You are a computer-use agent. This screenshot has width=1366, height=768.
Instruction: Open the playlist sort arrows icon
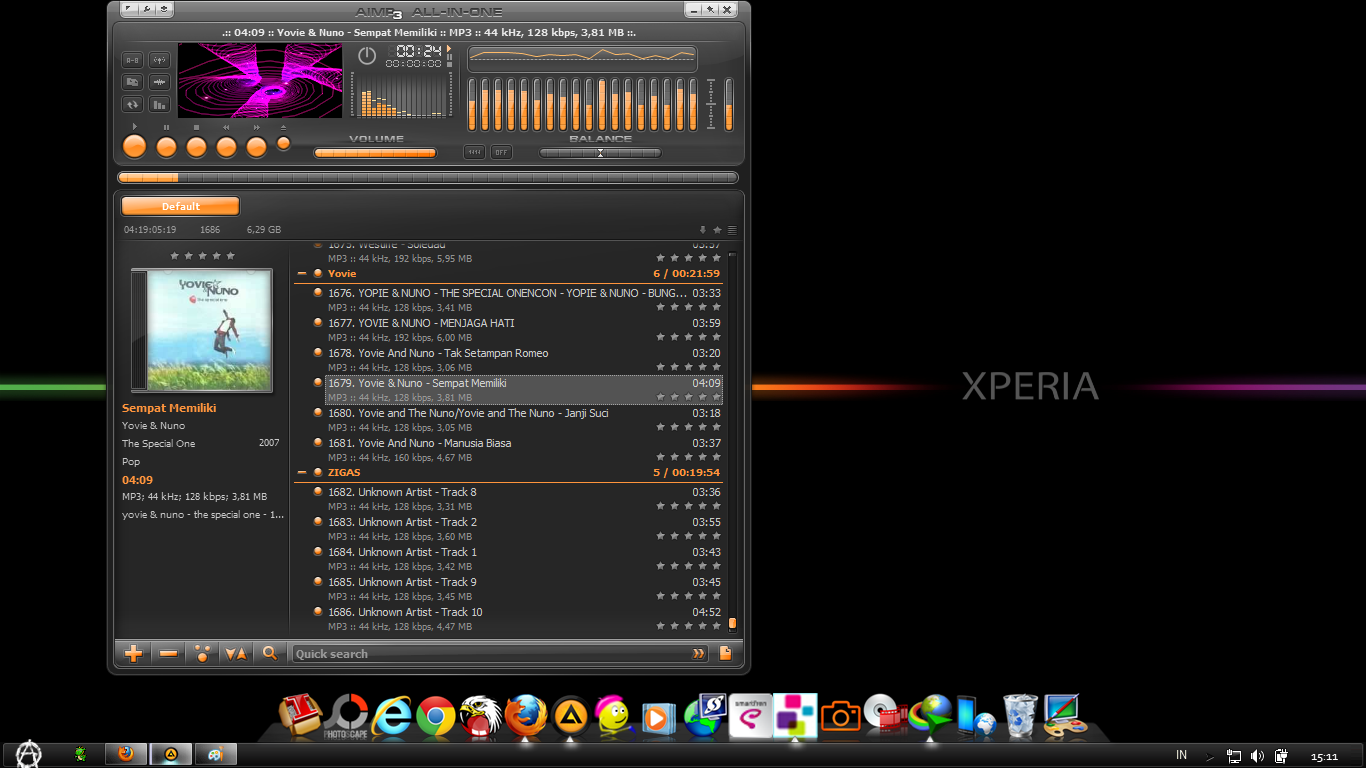236,654
